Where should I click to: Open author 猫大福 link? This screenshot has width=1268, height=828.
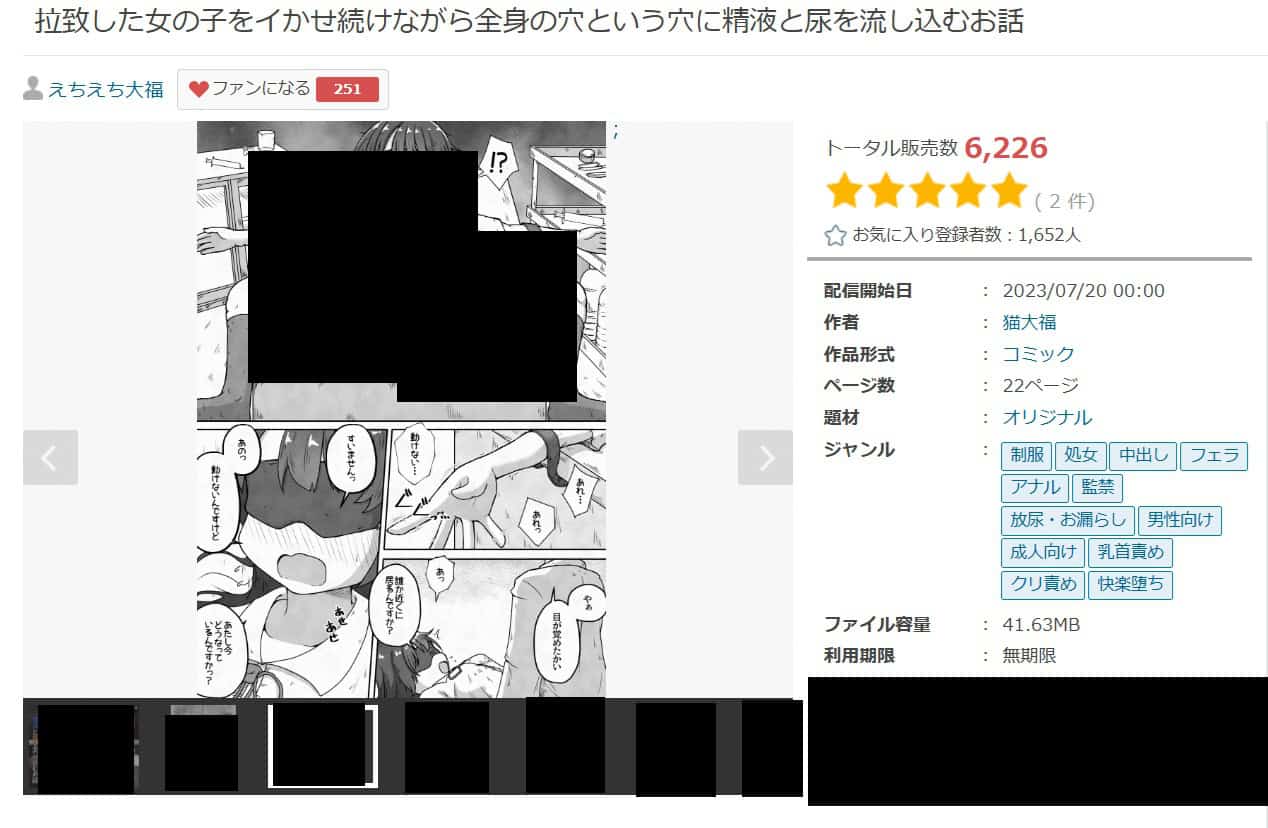click(1029, 322)
